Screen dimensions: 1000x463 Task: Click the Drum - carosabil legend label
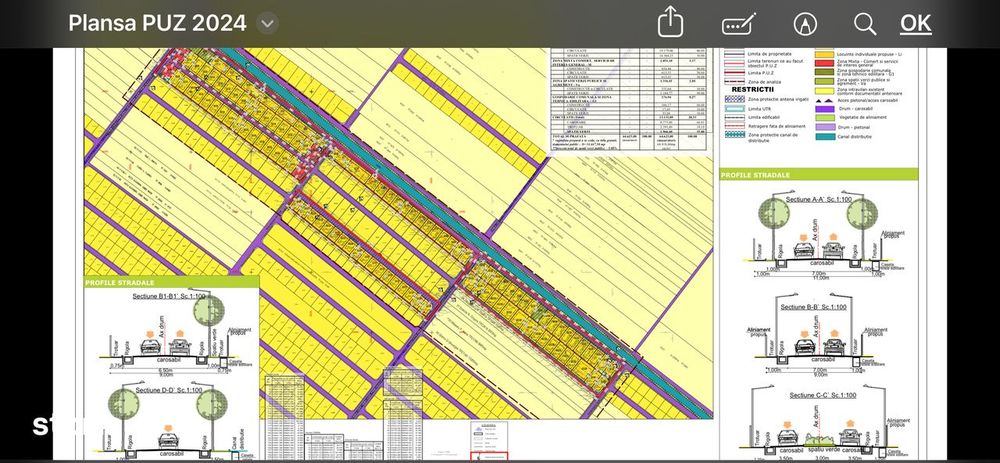(x=856, y=108)
